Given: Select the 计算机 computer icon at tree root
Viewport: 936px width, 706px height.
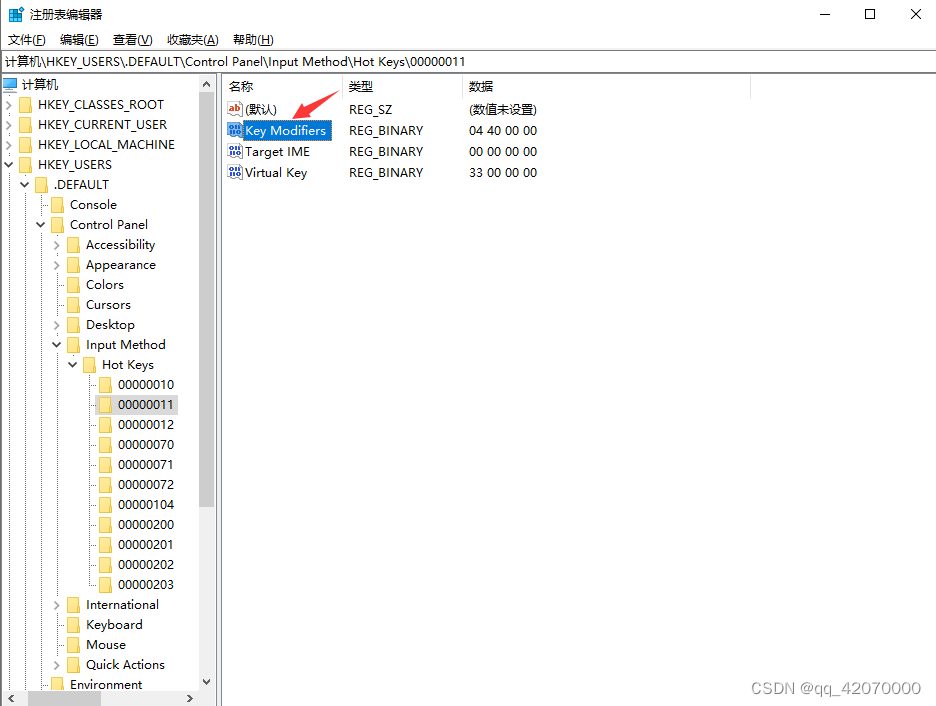Looking at the screenshot, I should (x=10, y=84).
